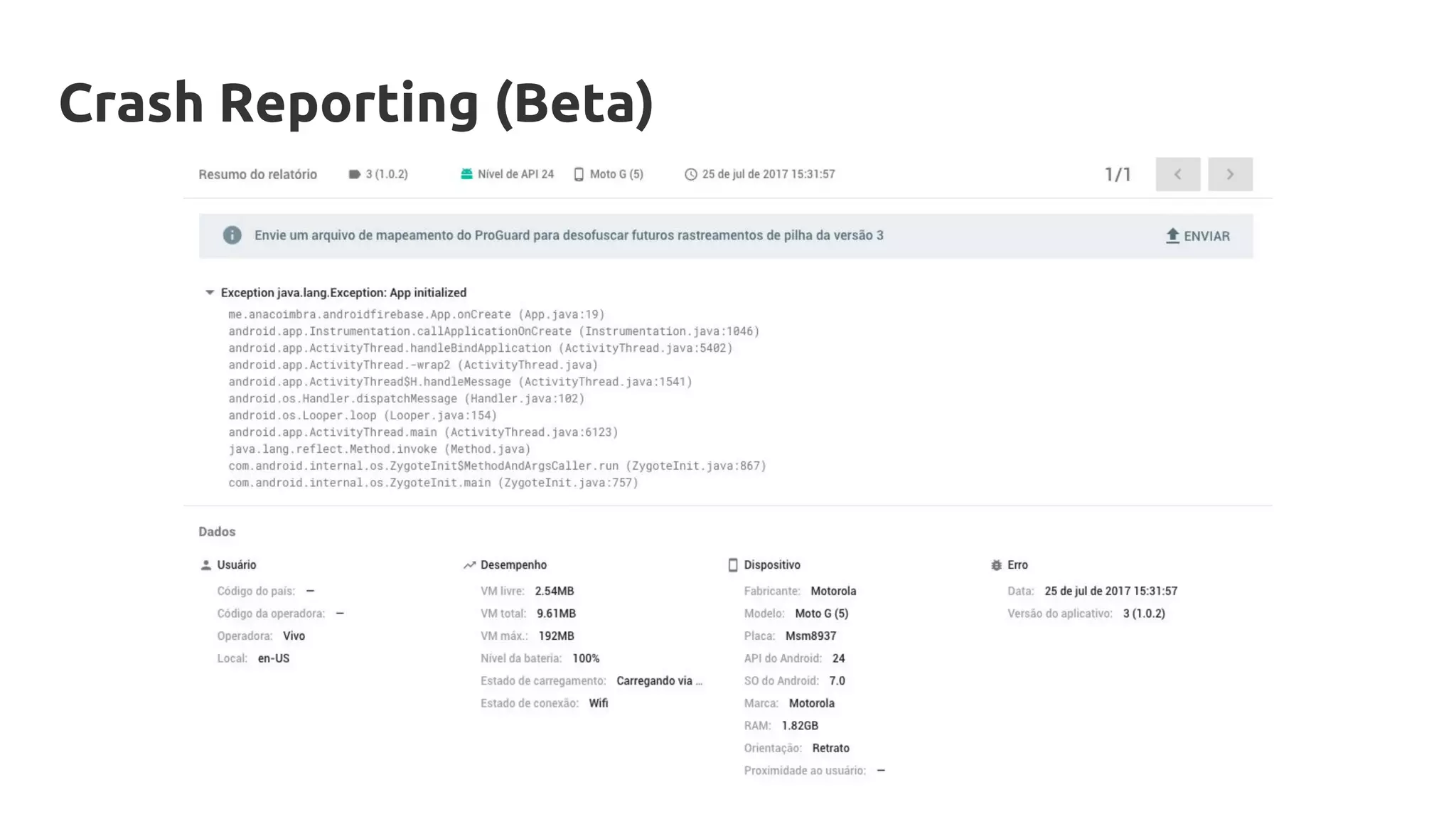Click stack line 'App.onCreate (App.java:19)'
The width and height of the screenshot is (1456, 819).
(x=417, y=314)
